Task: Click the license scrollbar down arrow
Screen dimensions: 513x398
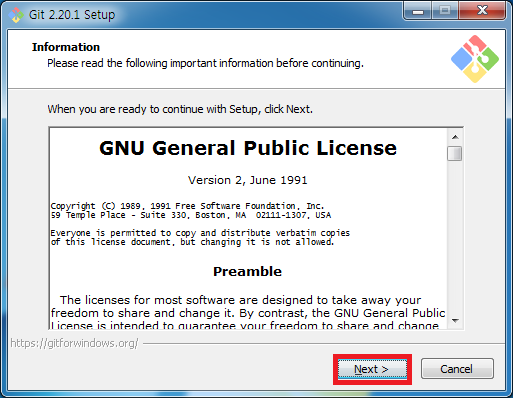Action: pyautogui.click(x=455, y=321)
